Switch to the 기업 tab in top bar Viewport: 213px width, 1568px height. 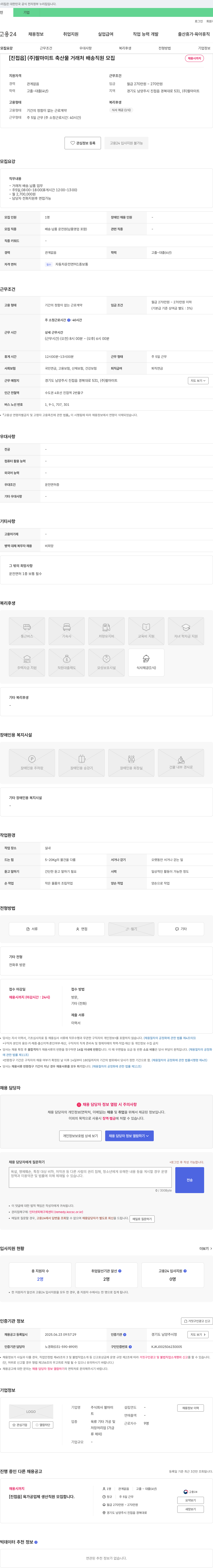point(26,12)
